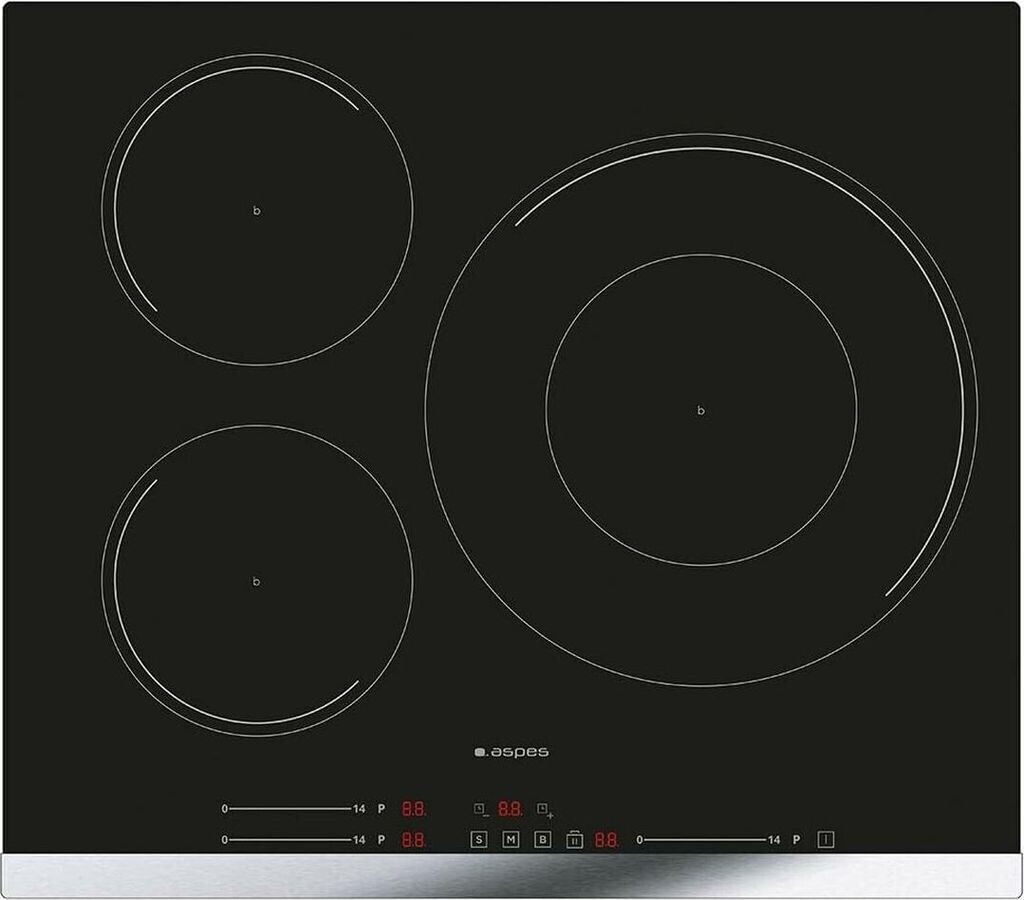
Task: Set the lower-left slider to 14
Action: pyautogui.click(x=356, y=838)
